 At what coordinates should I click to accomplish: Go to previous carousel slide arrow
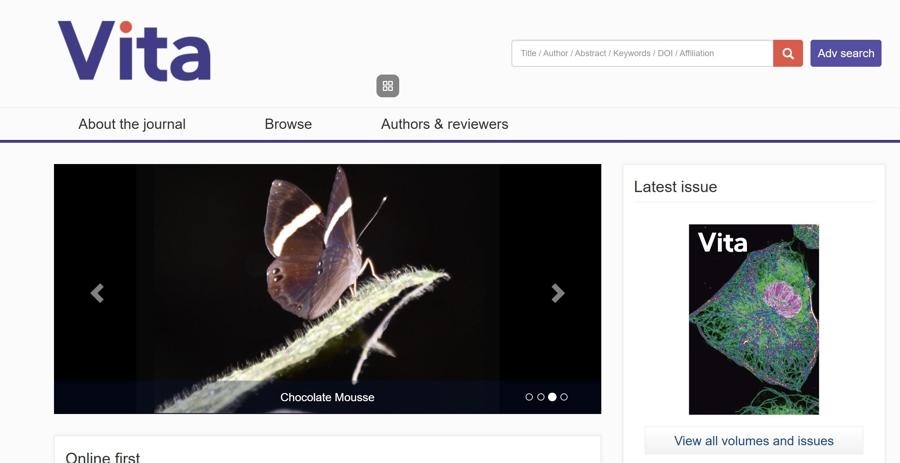coord(97,293)
